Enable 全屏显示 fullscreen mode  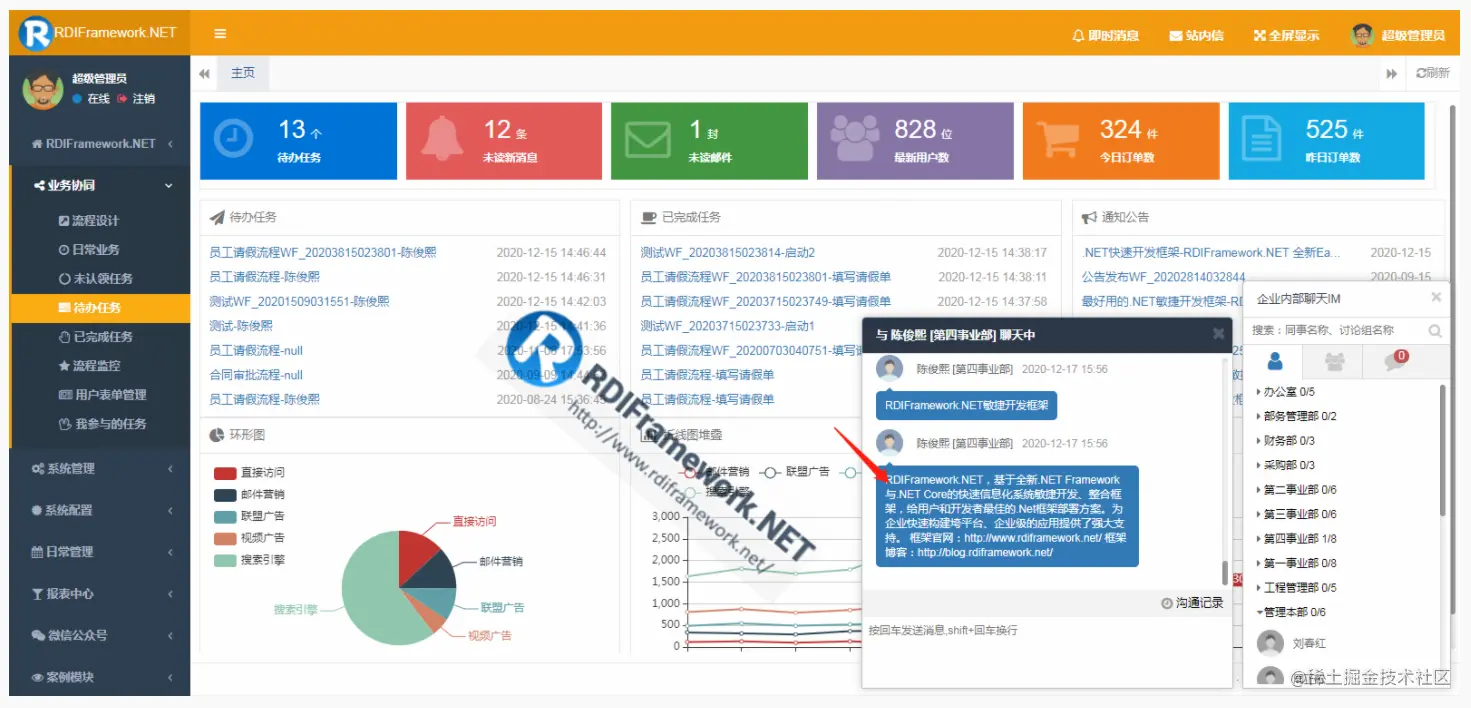pyautogui.click(x=1286, y=35)
